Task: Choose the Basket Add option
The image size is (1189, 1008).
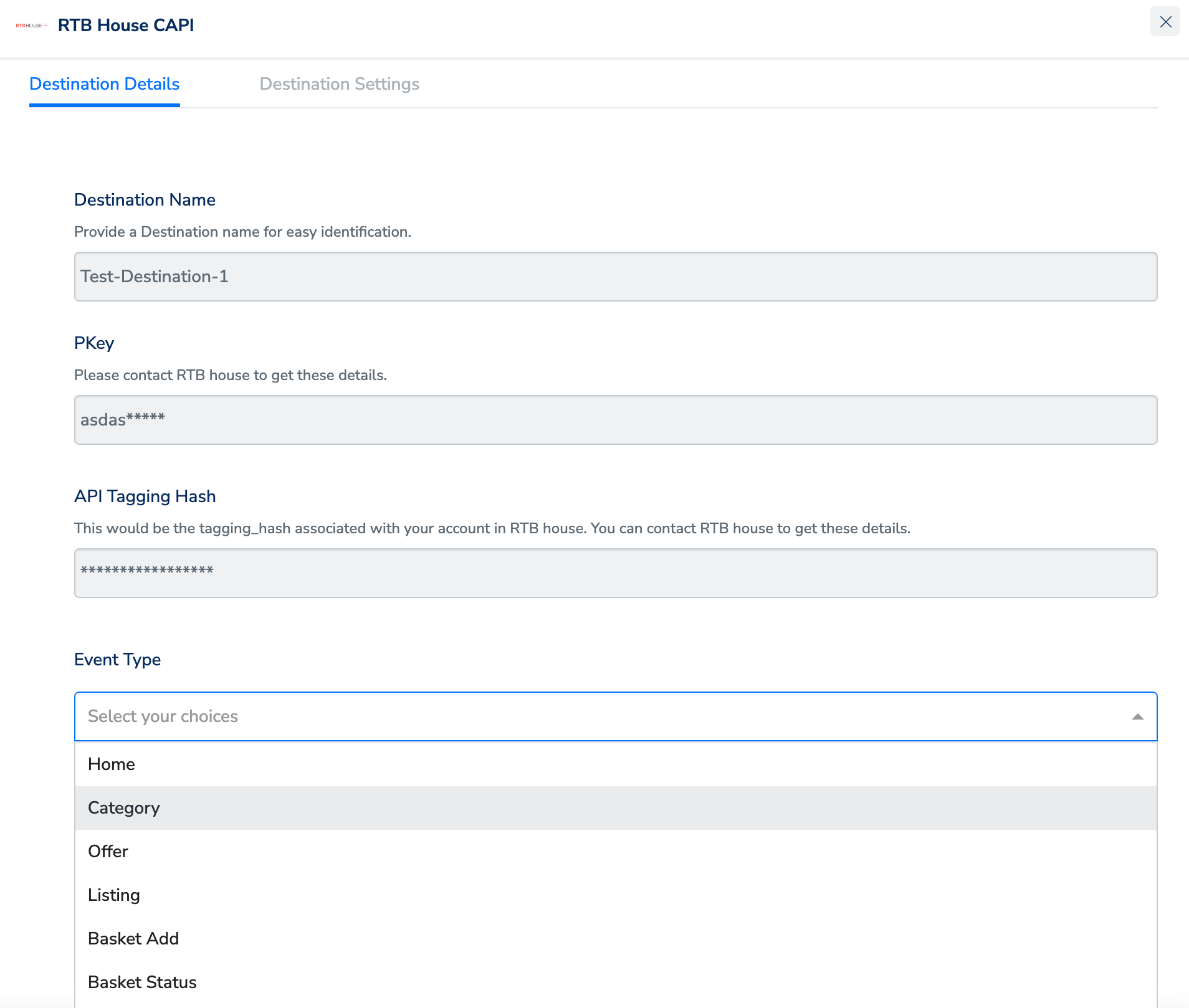Action: (133, 939)
